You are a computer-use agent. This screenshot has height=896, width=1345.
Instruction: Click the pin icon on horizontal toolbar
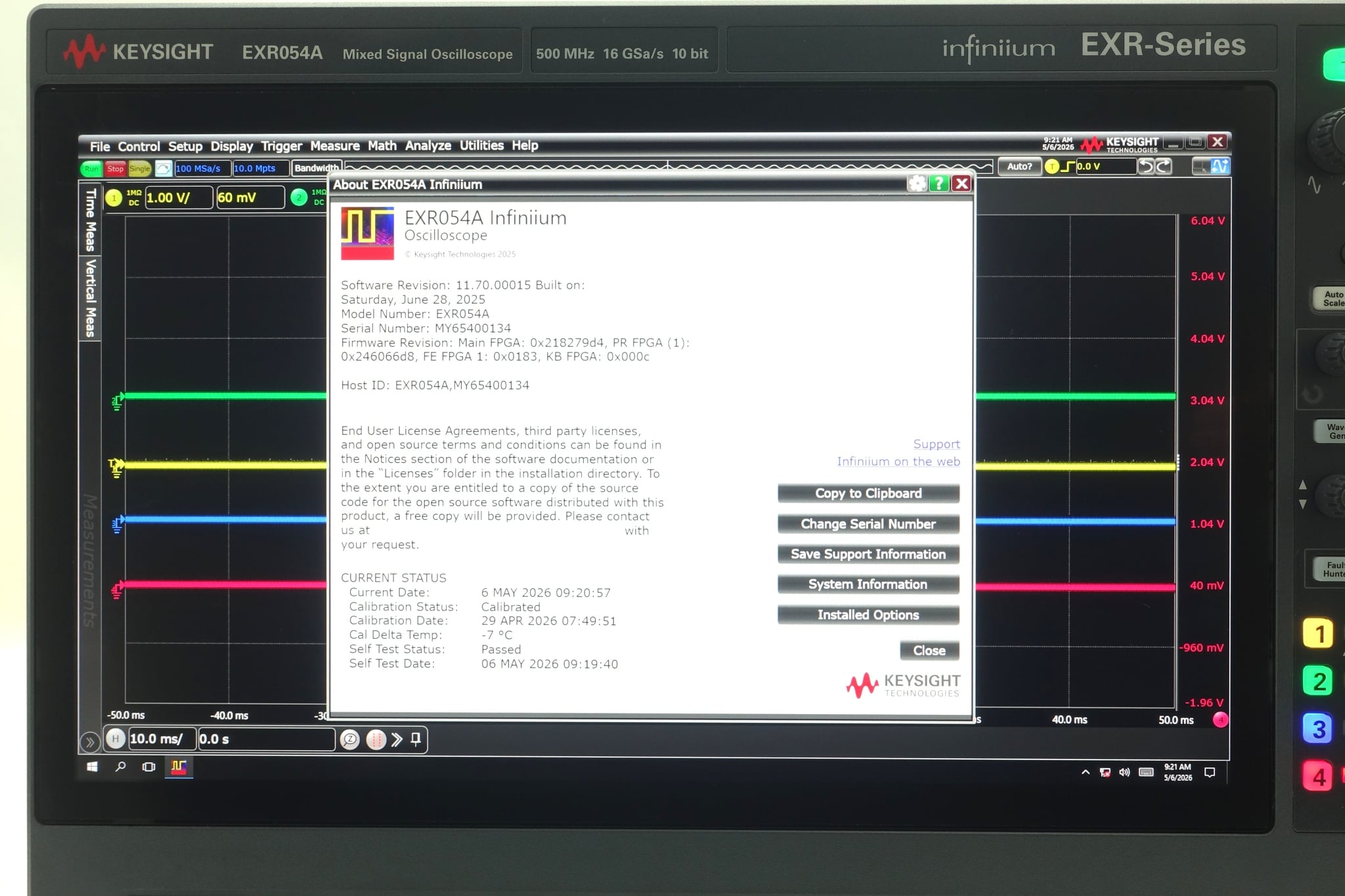416,740
